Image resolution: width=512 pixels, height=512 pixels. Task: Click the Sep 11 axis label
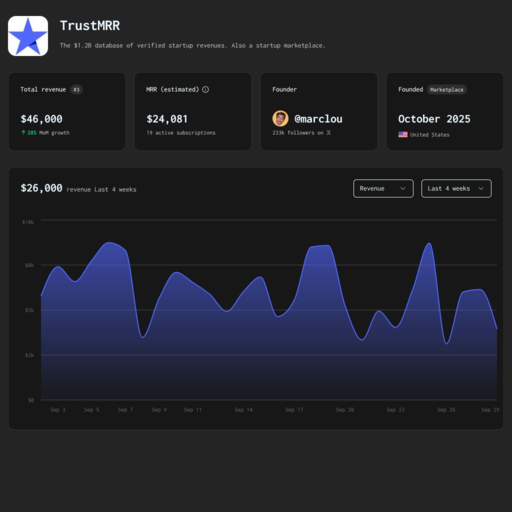coord(193,409)
